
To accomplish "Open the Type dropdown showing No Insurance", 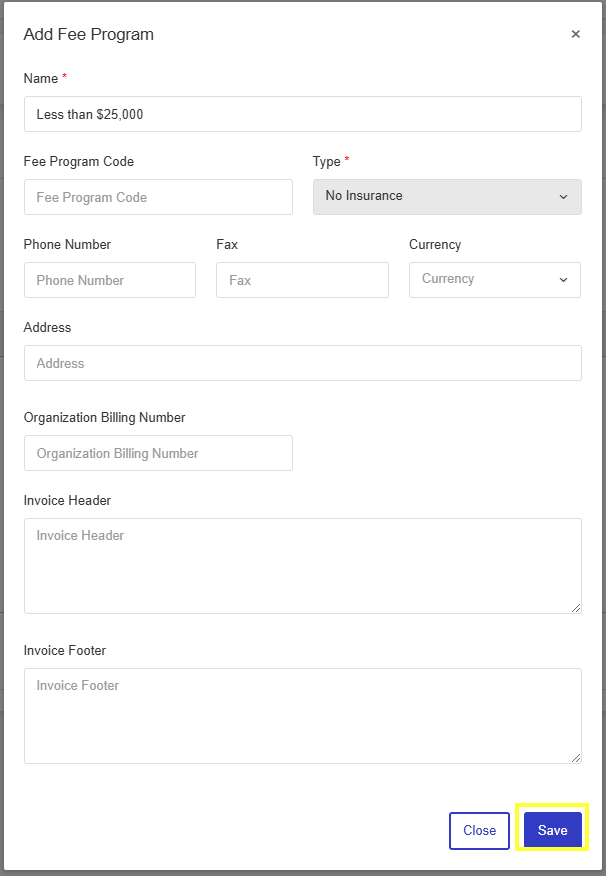I will (447, 197).
